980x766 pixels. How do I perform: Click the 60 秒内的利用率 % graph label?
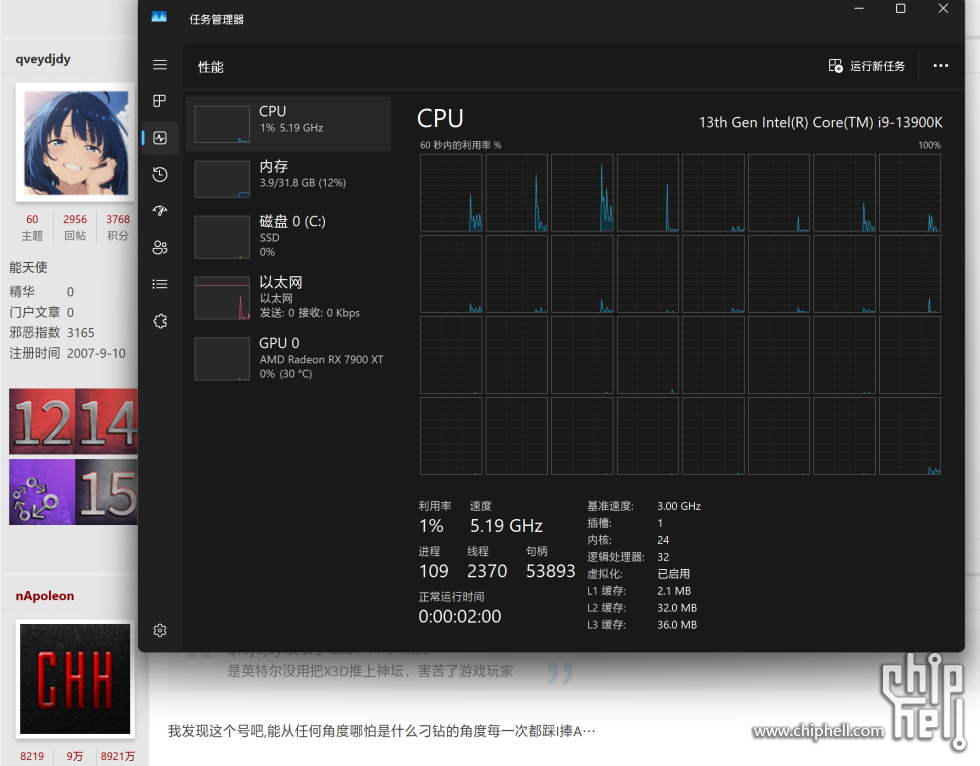pyautogui.click(x=461, y=145)
